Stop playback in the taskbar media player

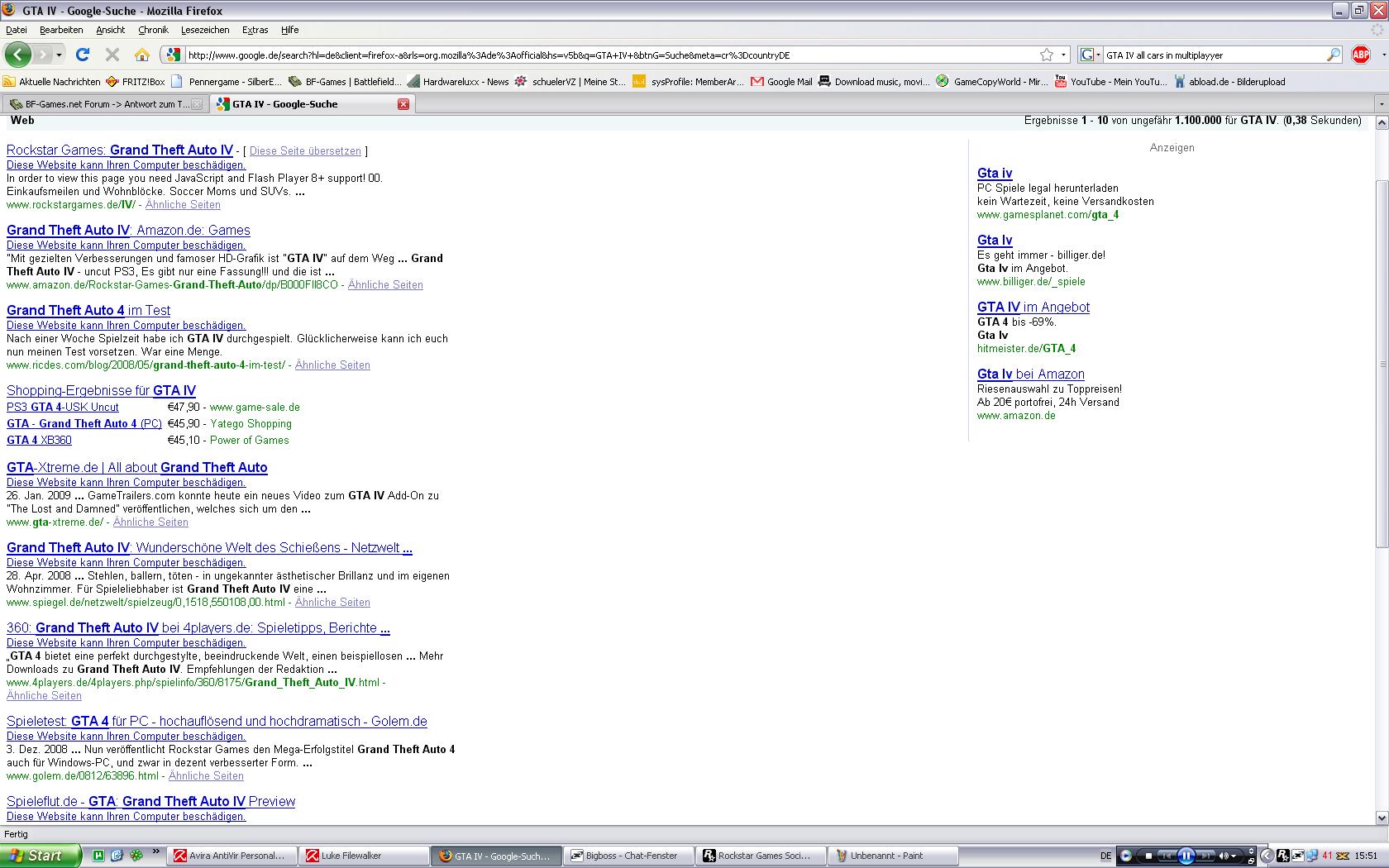1148,856
